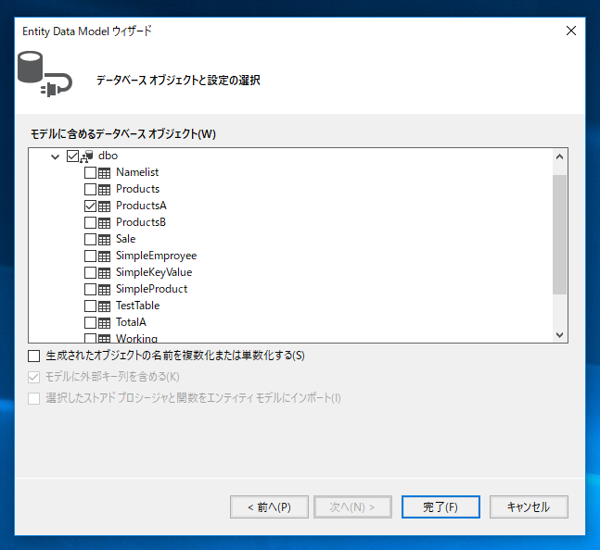Select the TotalA tree row label
This screenshot has height=550, width=600.
coord(131,322)
